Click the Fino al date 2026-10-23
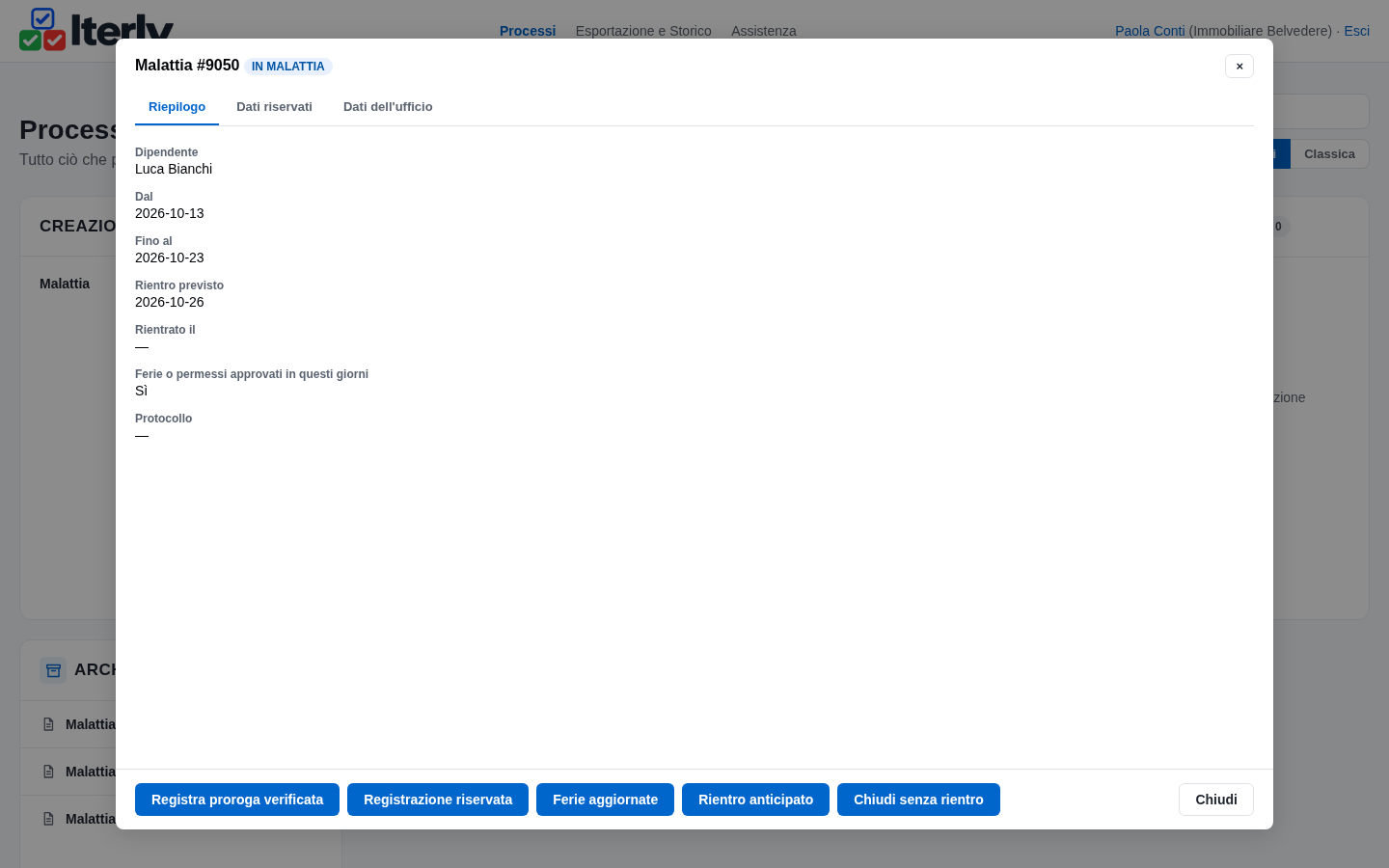1389x868 pixels. click(x=170, y=258)
